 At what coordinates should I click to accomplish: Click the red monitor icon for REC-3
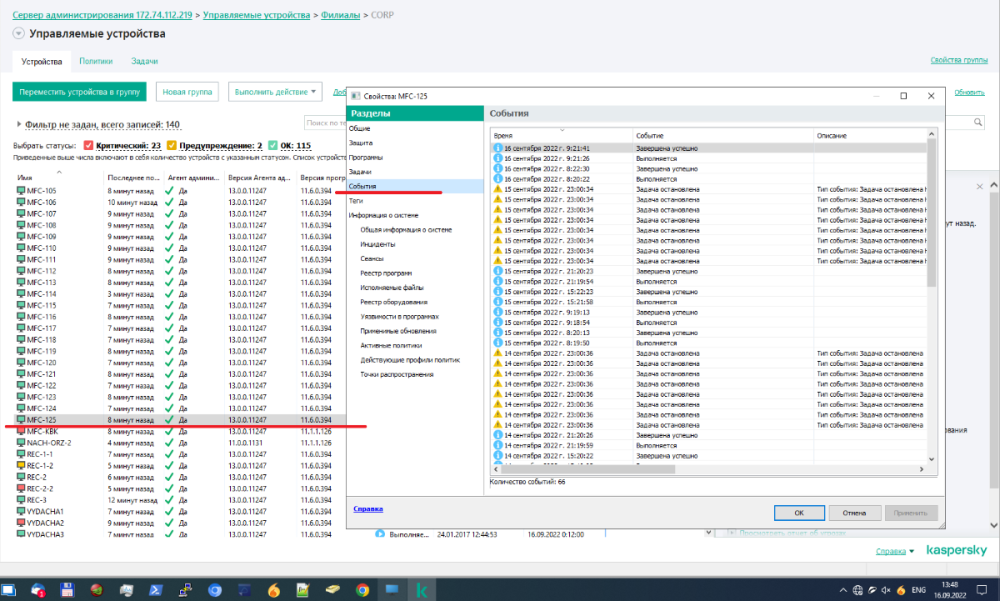click(x=21, y=500)
